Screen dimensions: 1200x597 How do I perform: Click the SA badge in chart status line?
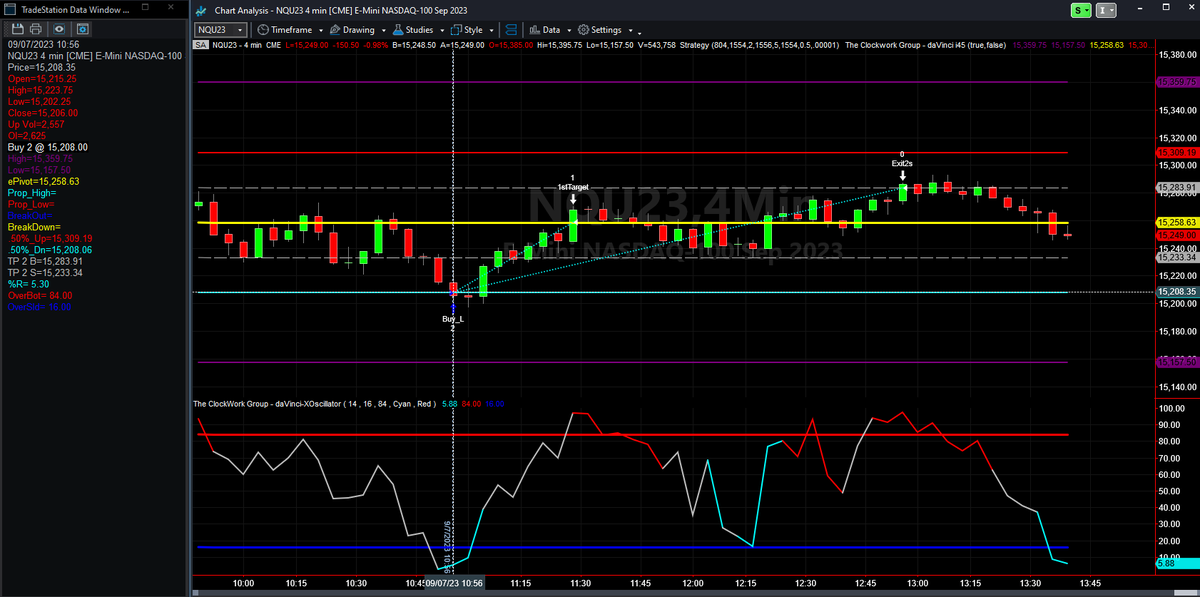pos(201,45)
